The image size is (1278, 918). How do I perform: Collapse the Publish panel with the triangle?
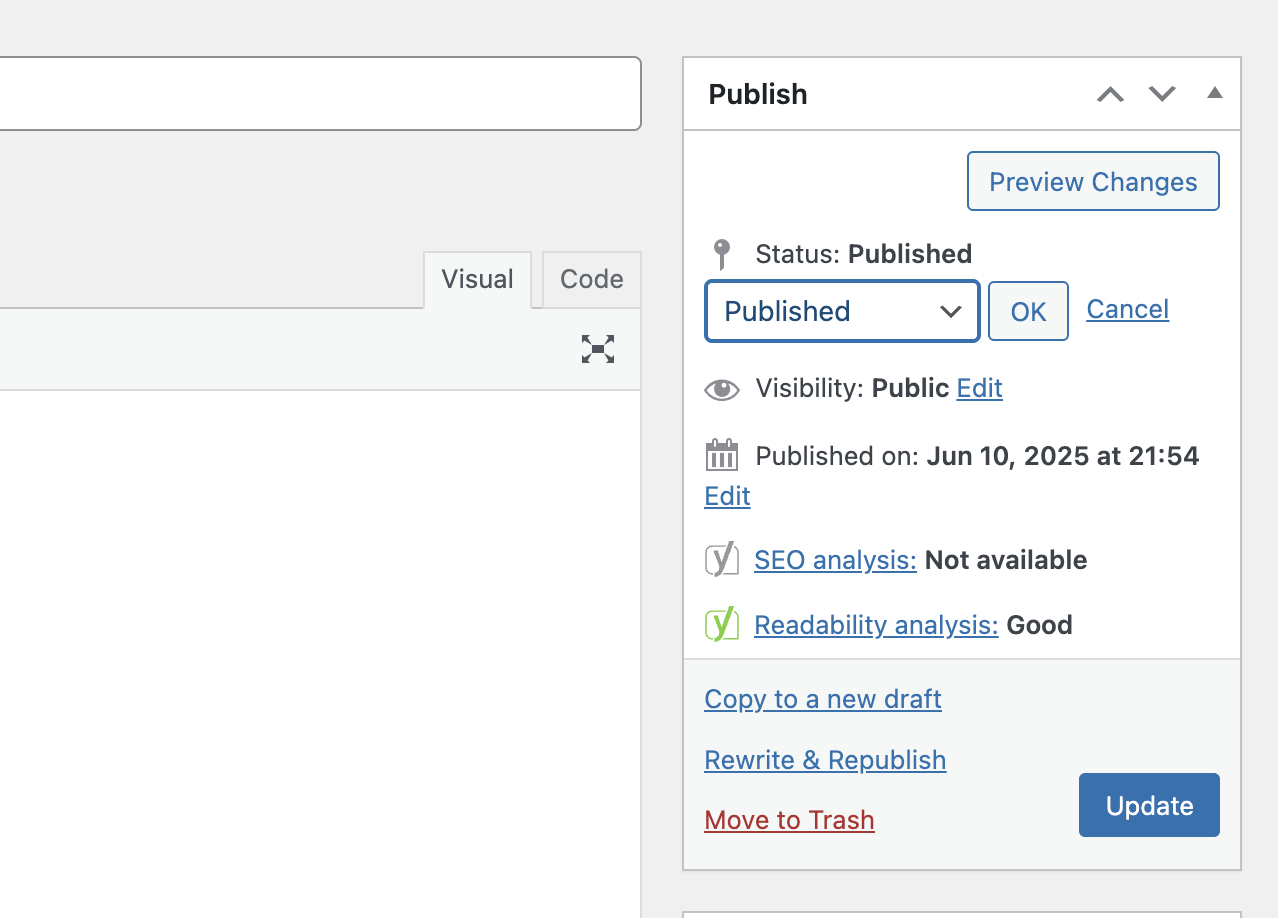tap(1214, 93)
